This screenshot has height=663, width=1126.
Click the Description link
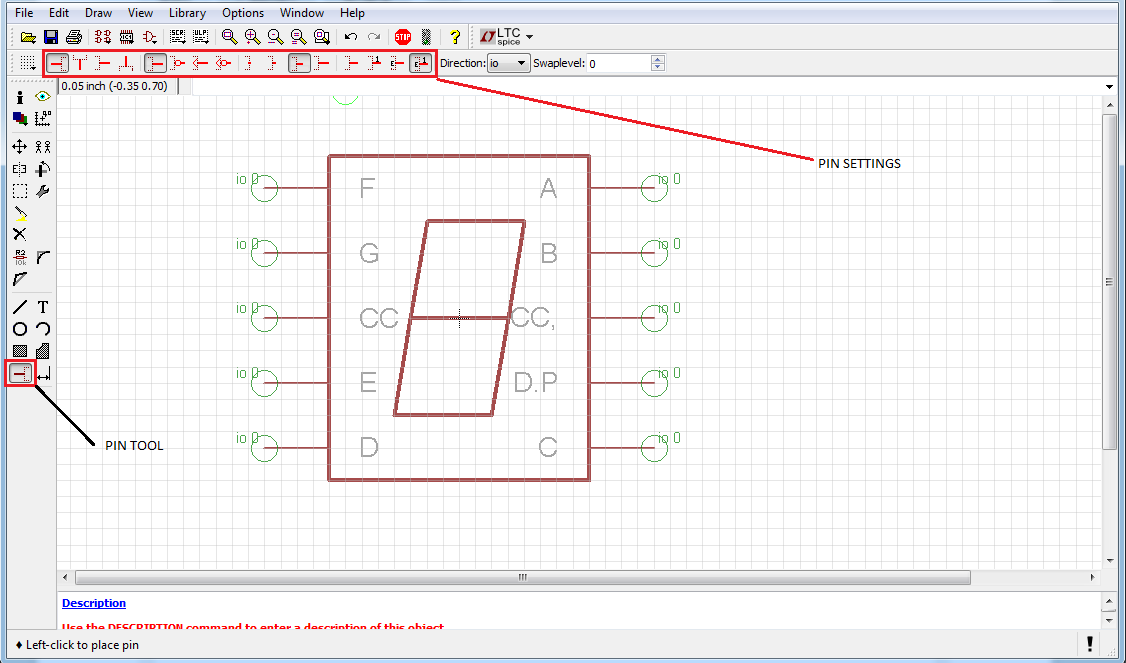point(93,602)
